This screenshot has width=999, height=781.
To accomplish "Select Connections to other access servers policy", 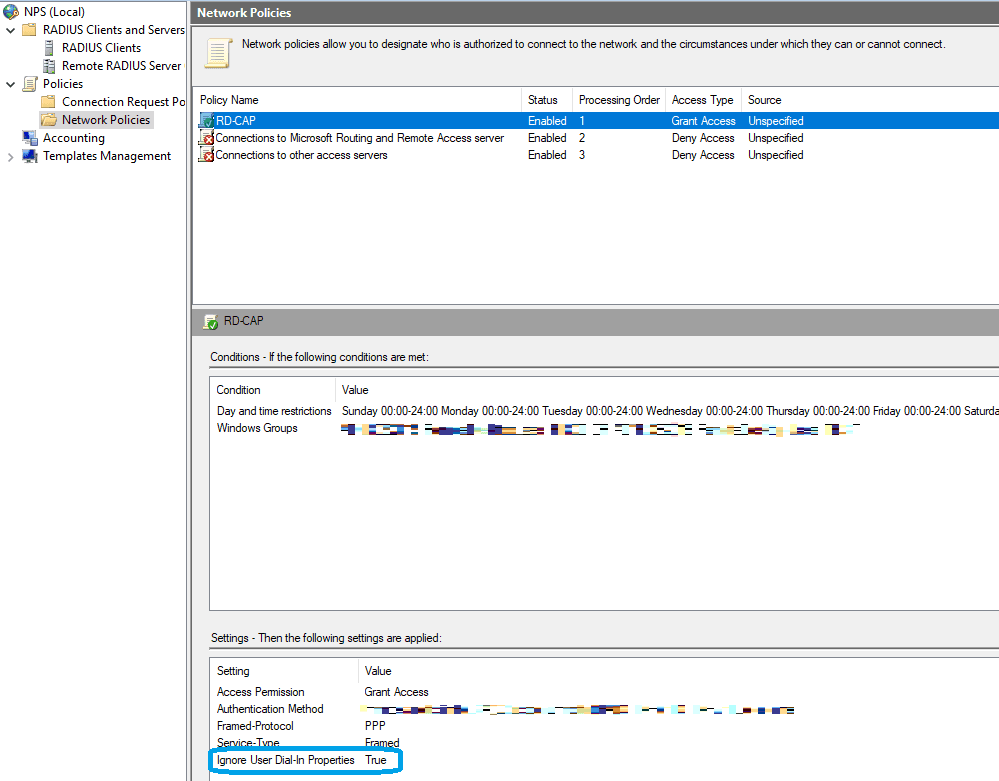I will coord(301,155).
